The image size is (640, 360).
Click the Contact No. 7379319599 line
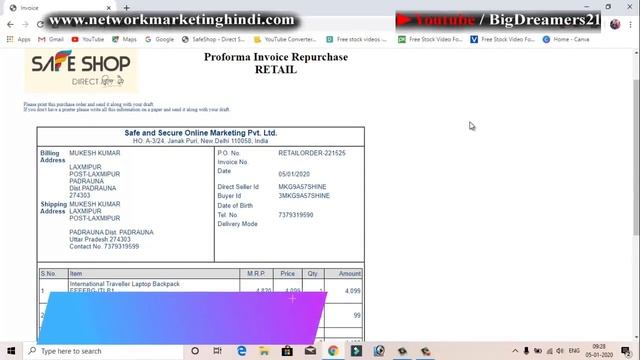point(104,247)
